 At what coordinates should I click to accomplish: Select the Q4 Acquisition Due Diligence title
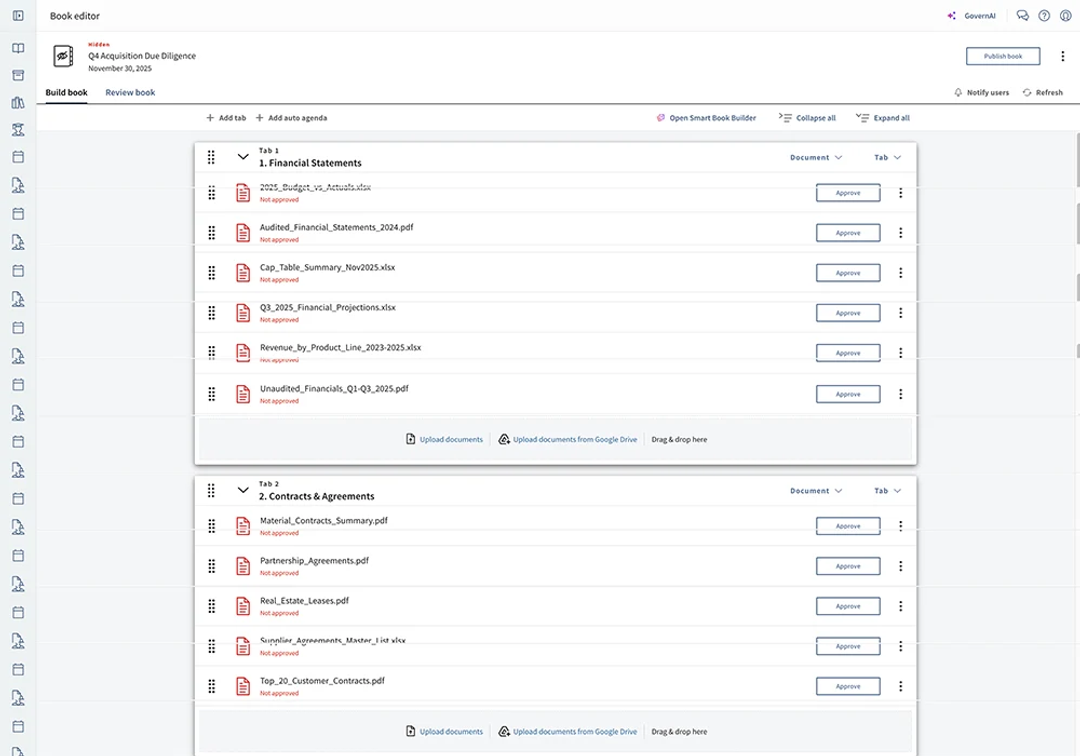coord(142,56)
